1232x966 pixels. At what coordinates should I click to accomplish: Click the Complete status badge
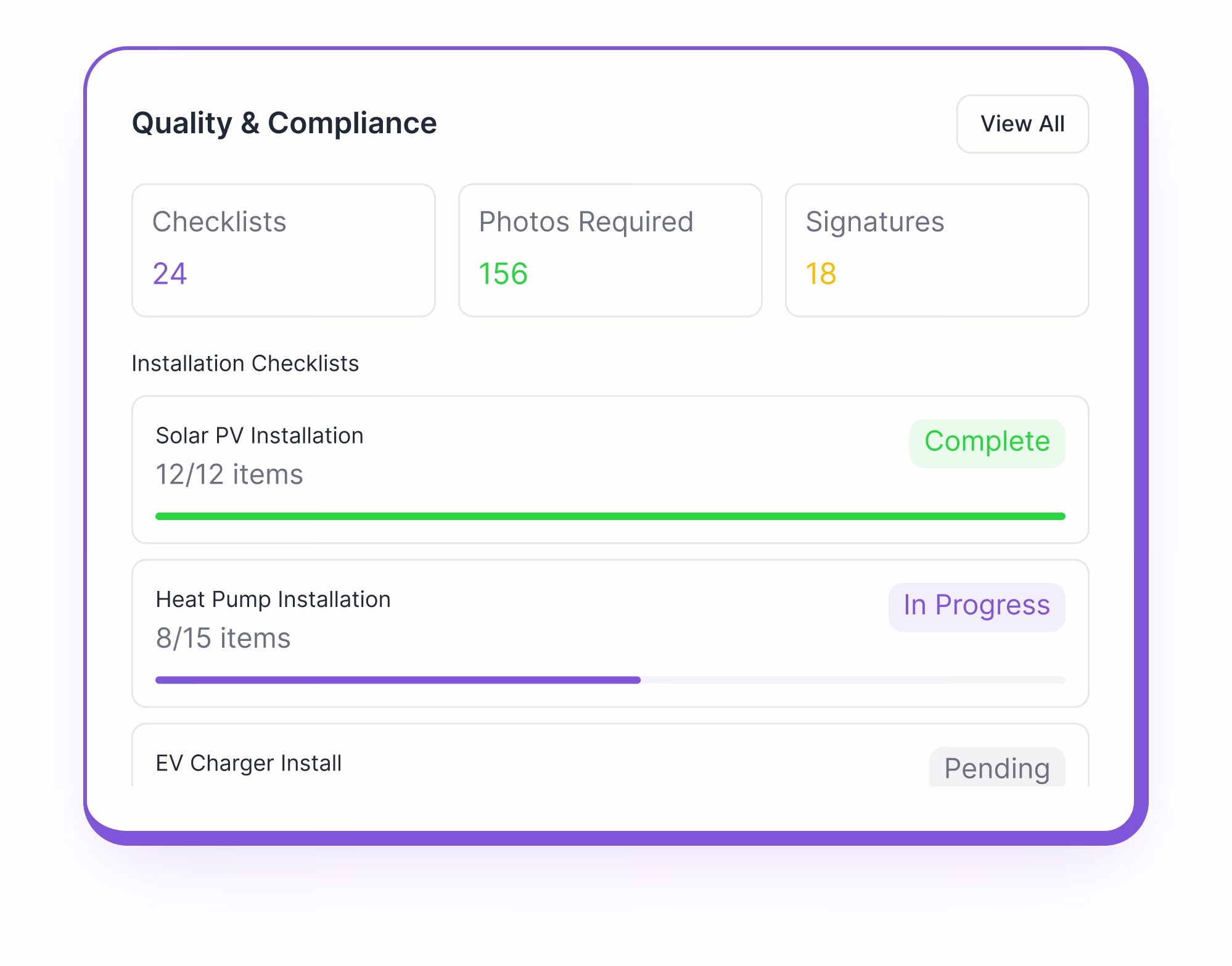pyautogui.click(x=986, y=442)
